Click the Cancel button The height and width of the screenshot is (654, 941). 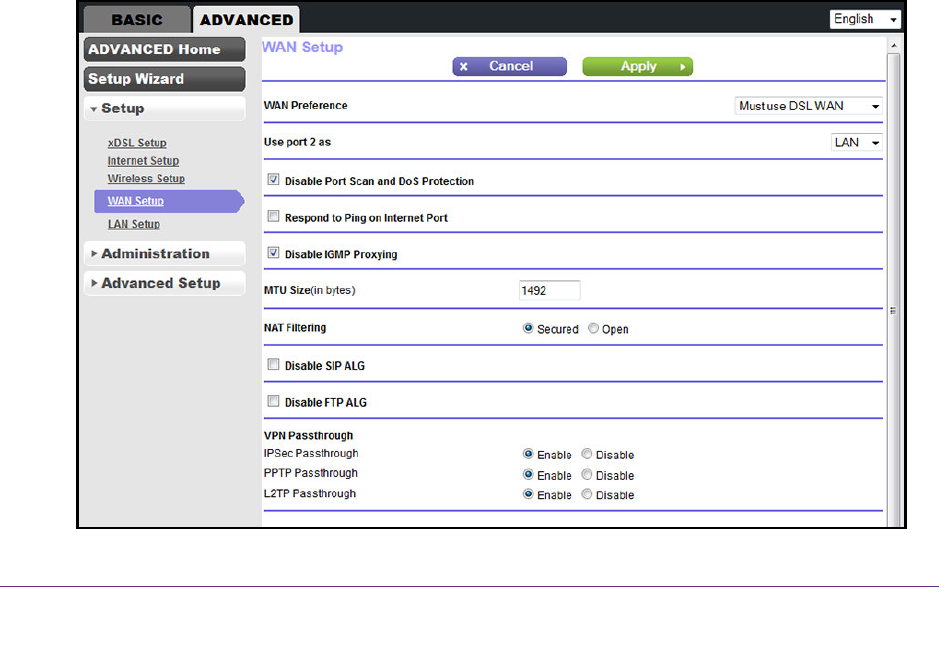coord(509,67)
